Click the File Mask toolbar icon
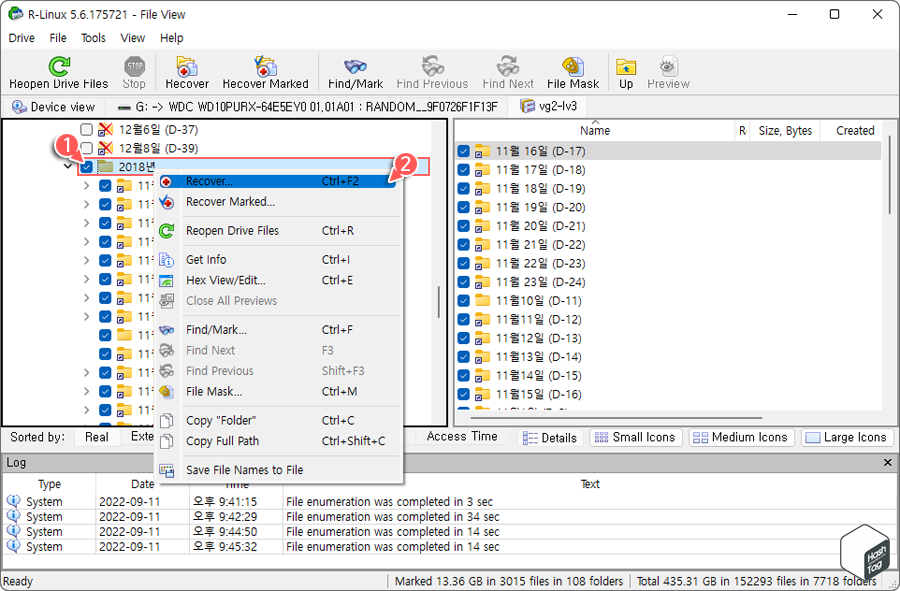This screenshot has width=900, height=591. click(x=572, y=70)
